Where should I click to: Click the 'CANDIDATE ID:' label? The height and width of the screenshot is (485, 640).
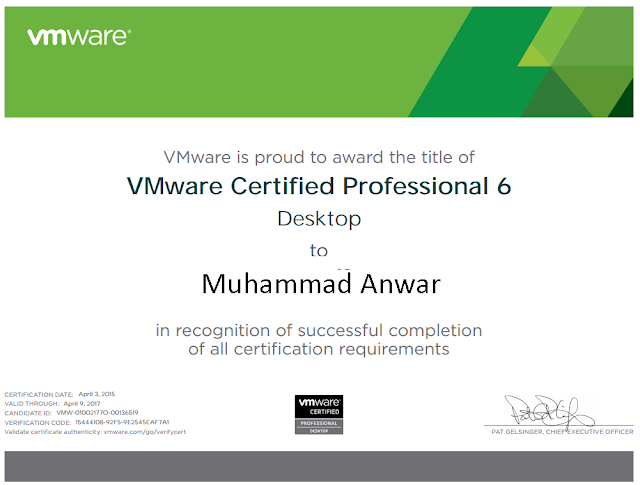[28, 413]
